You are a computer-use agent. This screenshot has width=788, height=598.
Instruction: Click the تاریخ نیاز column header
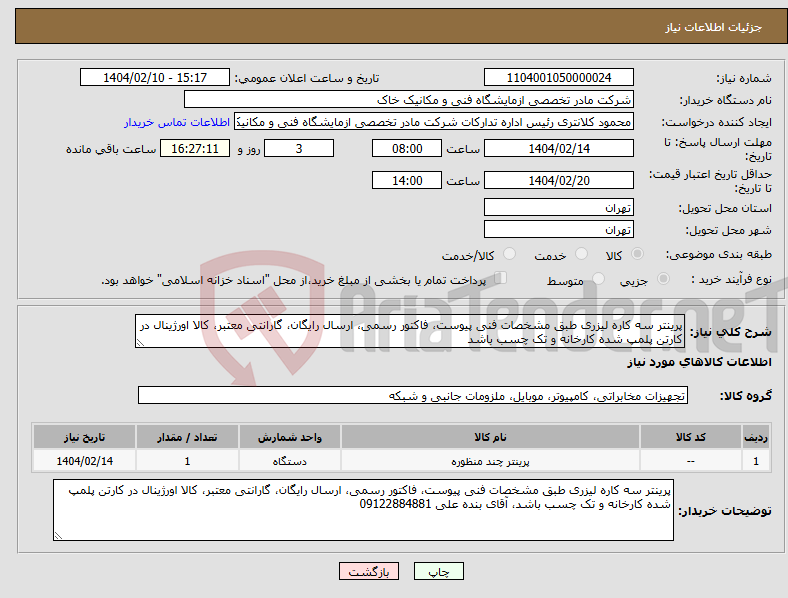pyautogui.click(x=84, y=437)
